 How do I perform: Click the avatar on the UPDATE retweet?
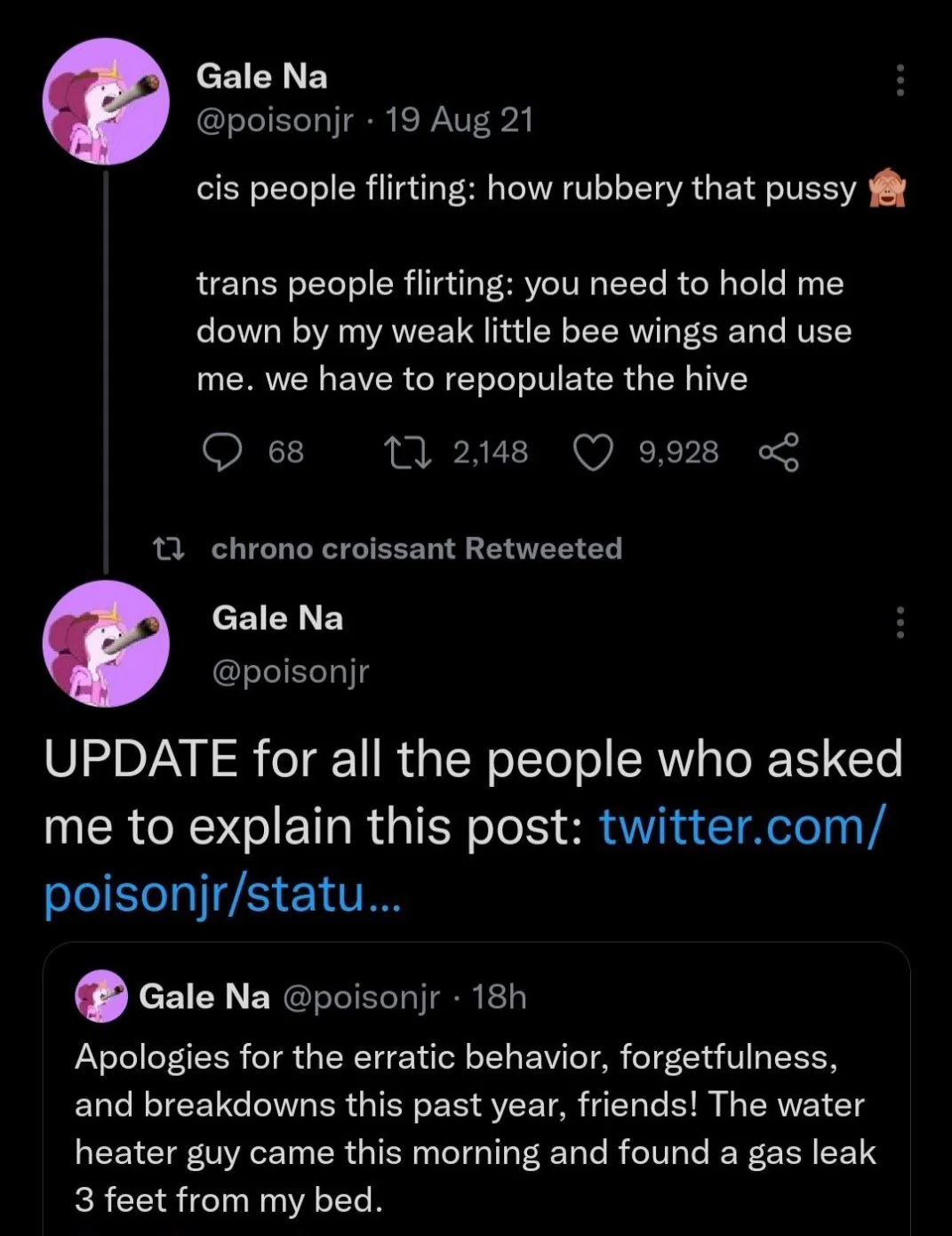(x=107, y=646)
